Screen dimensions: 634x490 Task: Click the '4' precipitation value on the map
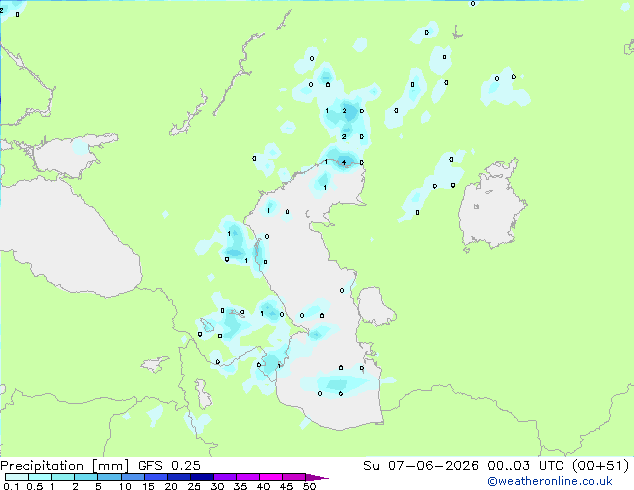pos(344,163)
